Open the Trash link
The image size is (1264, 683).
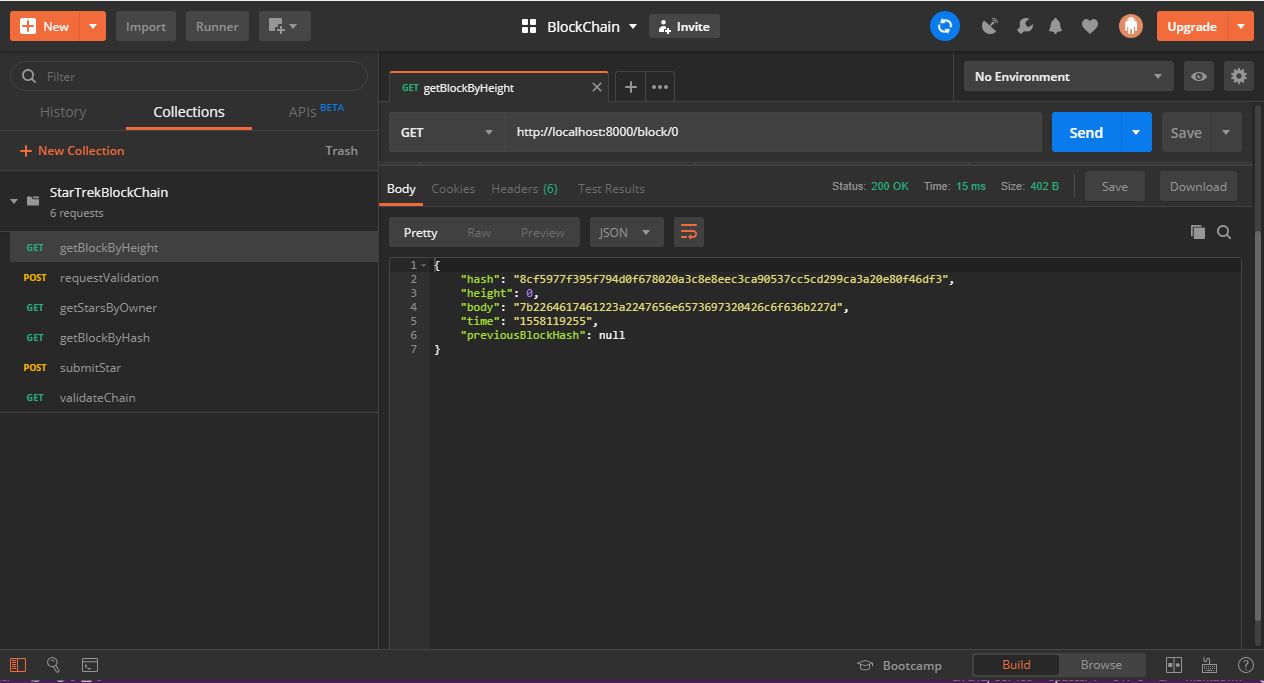click(341, 151)
